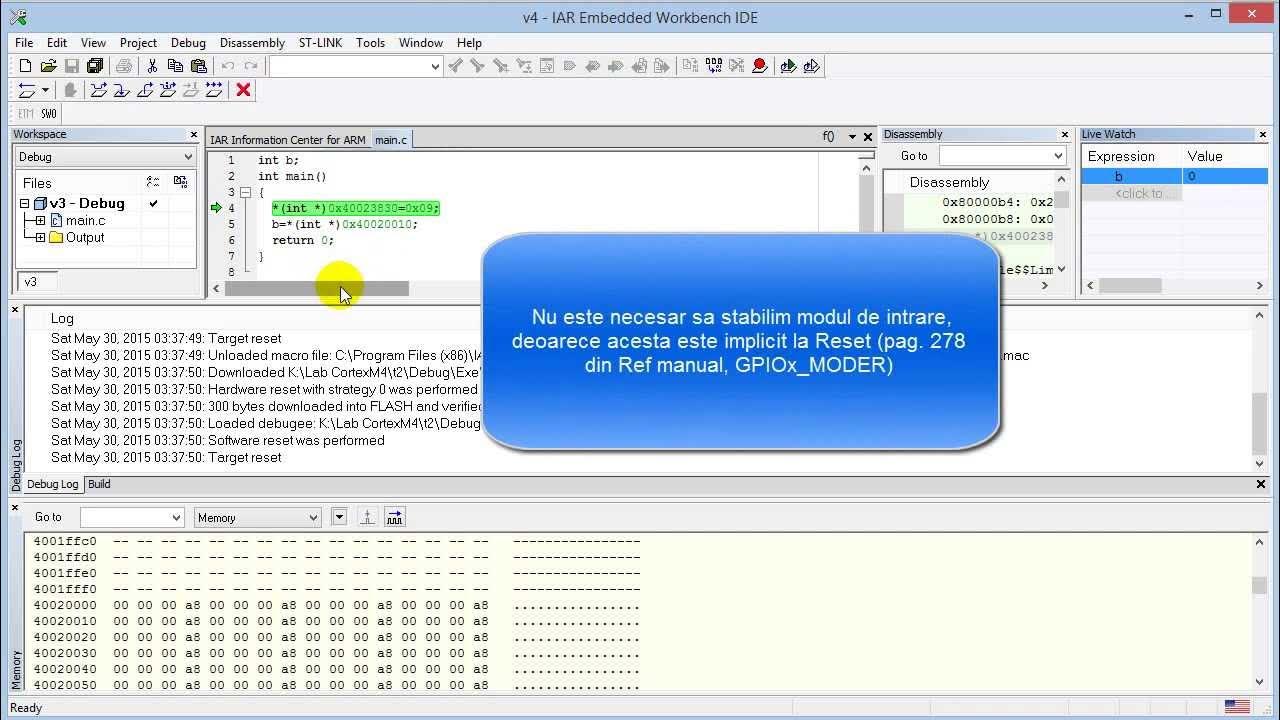Click the Go debug icon with three arrows

(x=213, y=90)
